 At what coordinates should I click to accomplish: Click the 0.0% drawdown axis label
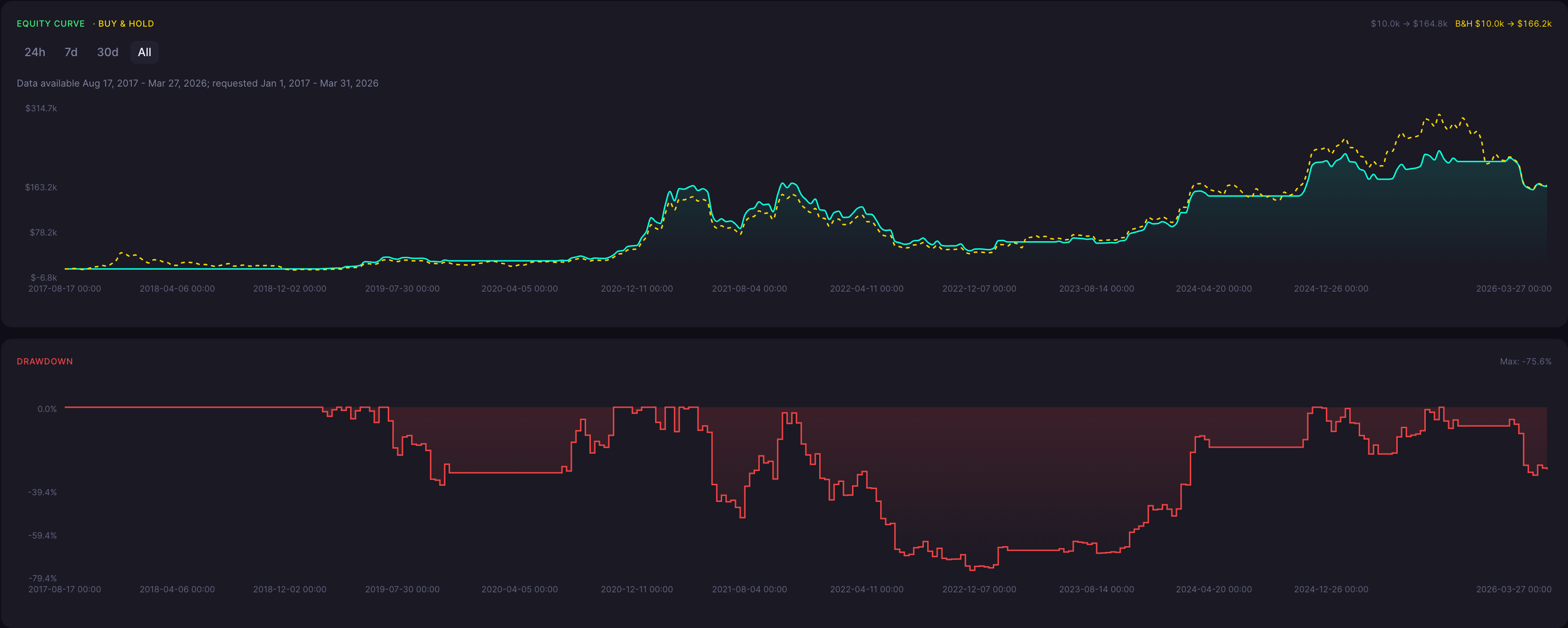pyautogui.click(x=47, y=409)
